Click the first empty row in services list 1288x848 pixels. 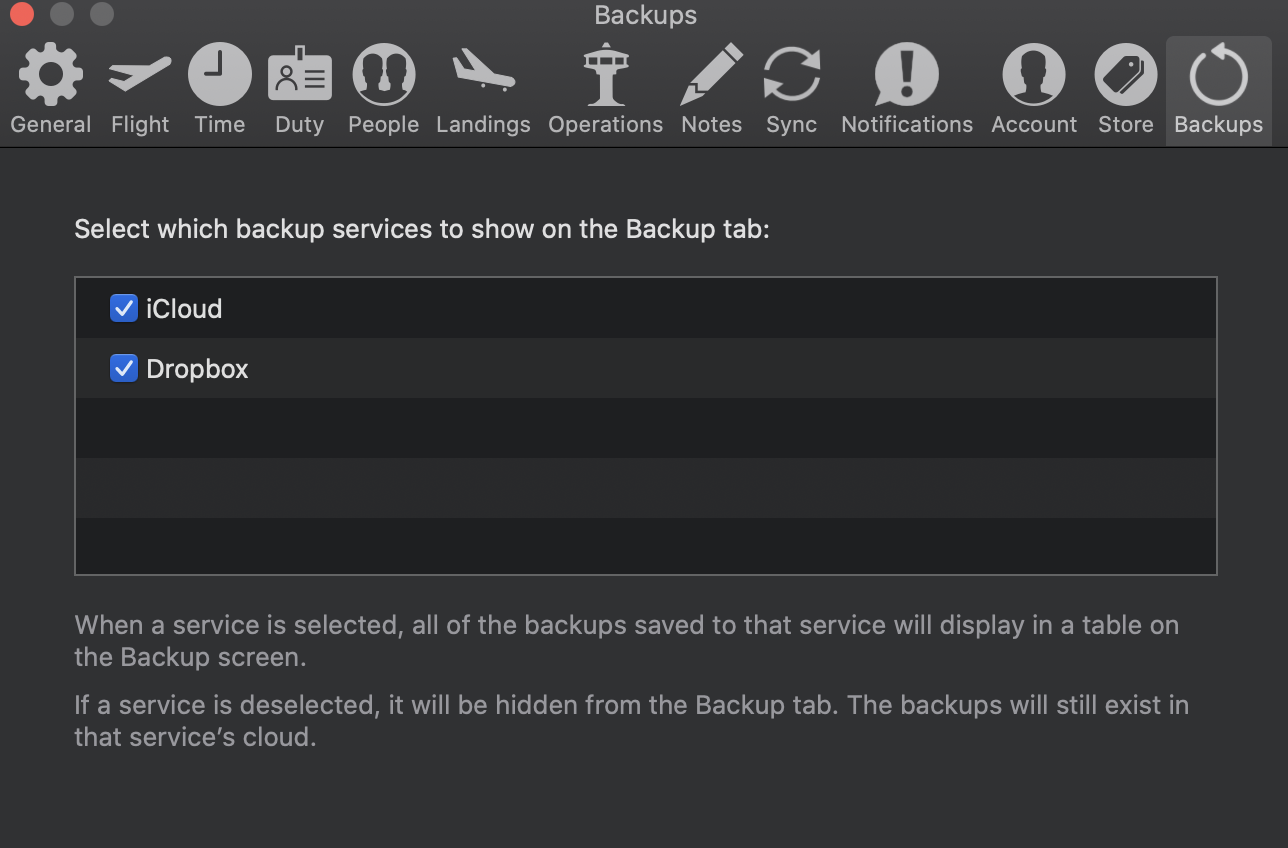pyautogui.click(x=646, y=428)
